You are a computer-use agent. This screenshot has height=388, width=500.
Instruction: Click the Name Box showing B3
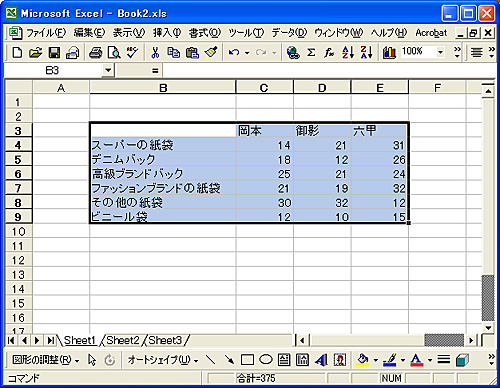coord(53,70)
